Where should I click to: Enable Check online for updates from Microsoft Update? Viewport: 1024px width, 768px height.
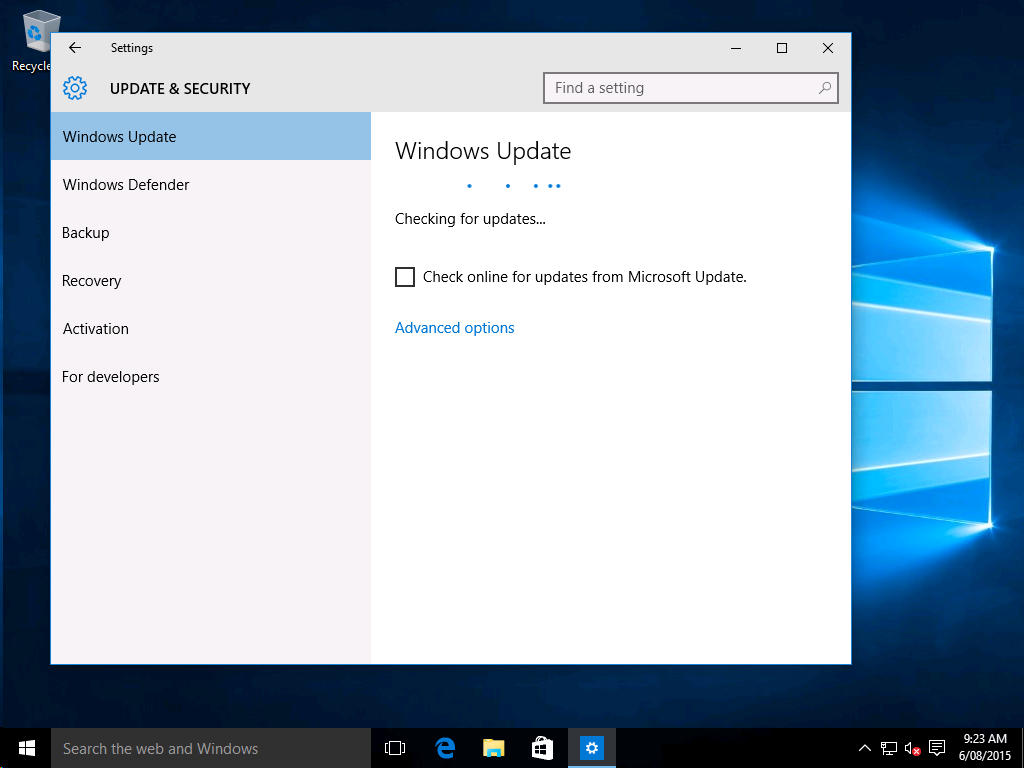405,277
